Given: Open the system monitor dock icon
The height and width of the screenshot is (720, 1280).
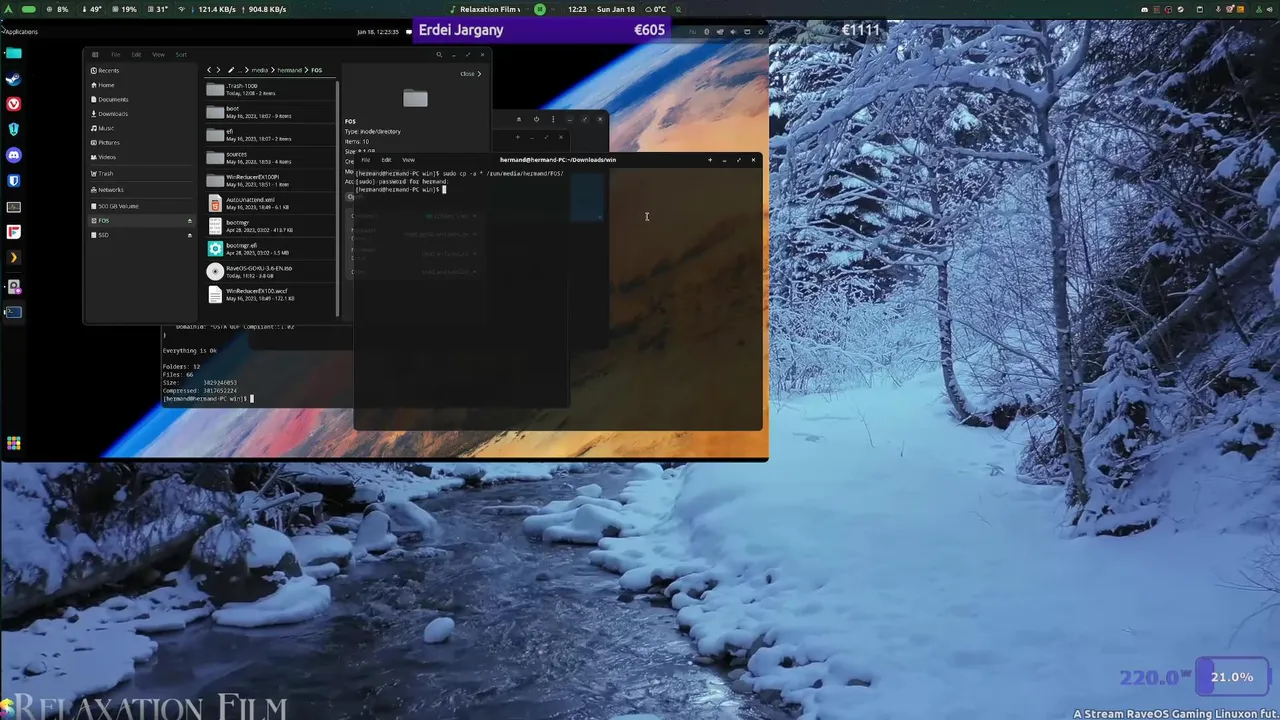Looking at the screenshot, I should 13,207.
